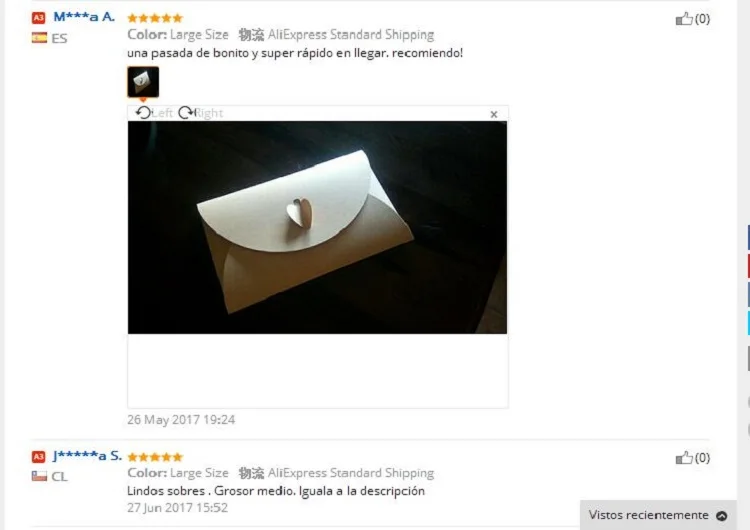Screen dimensions: 750x530
Task: Click the 26 May 2017 review date
Action: pyautogui.click(x=181, y=420)
